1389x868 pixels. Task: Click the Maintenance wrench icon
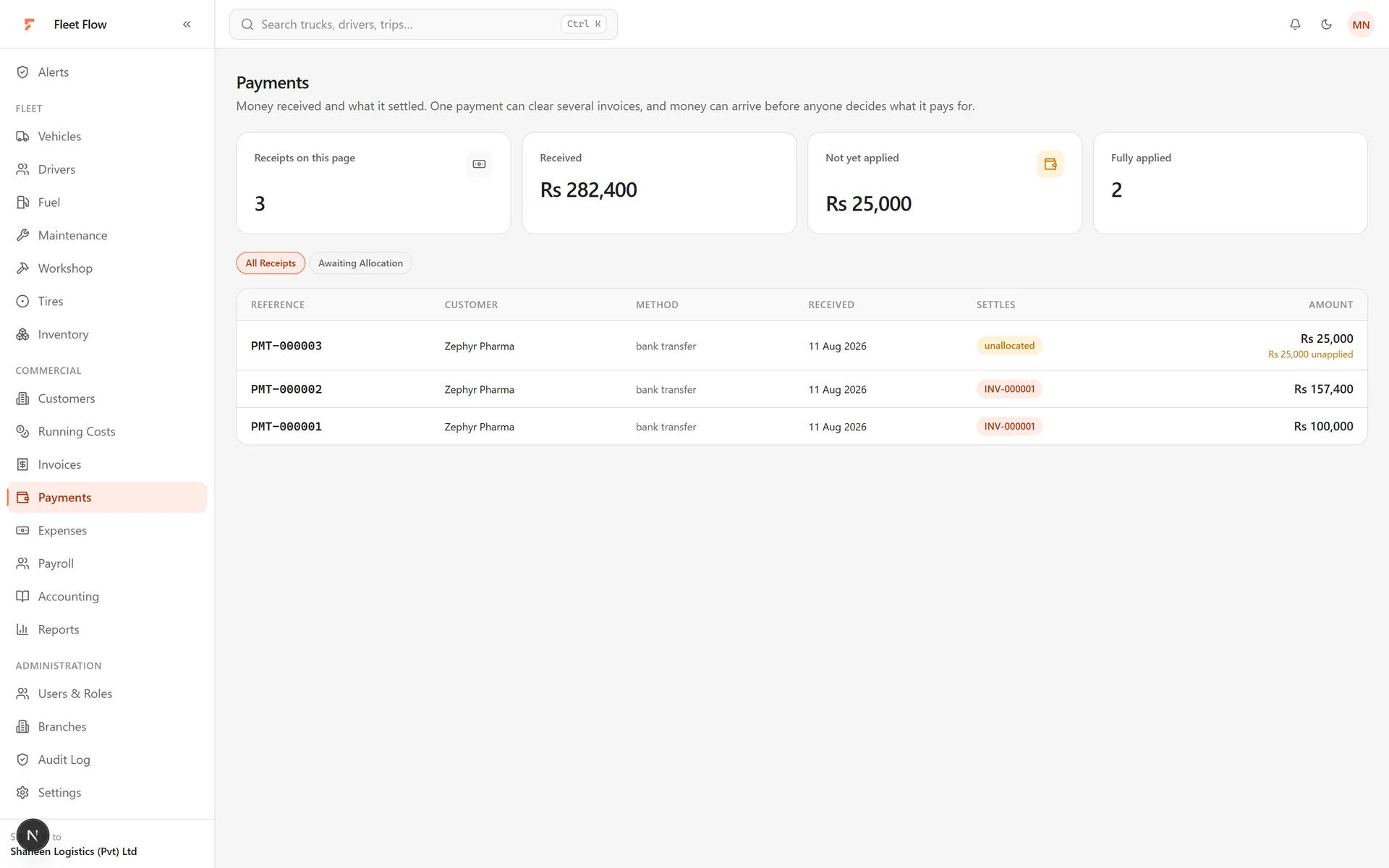[22, 235]
